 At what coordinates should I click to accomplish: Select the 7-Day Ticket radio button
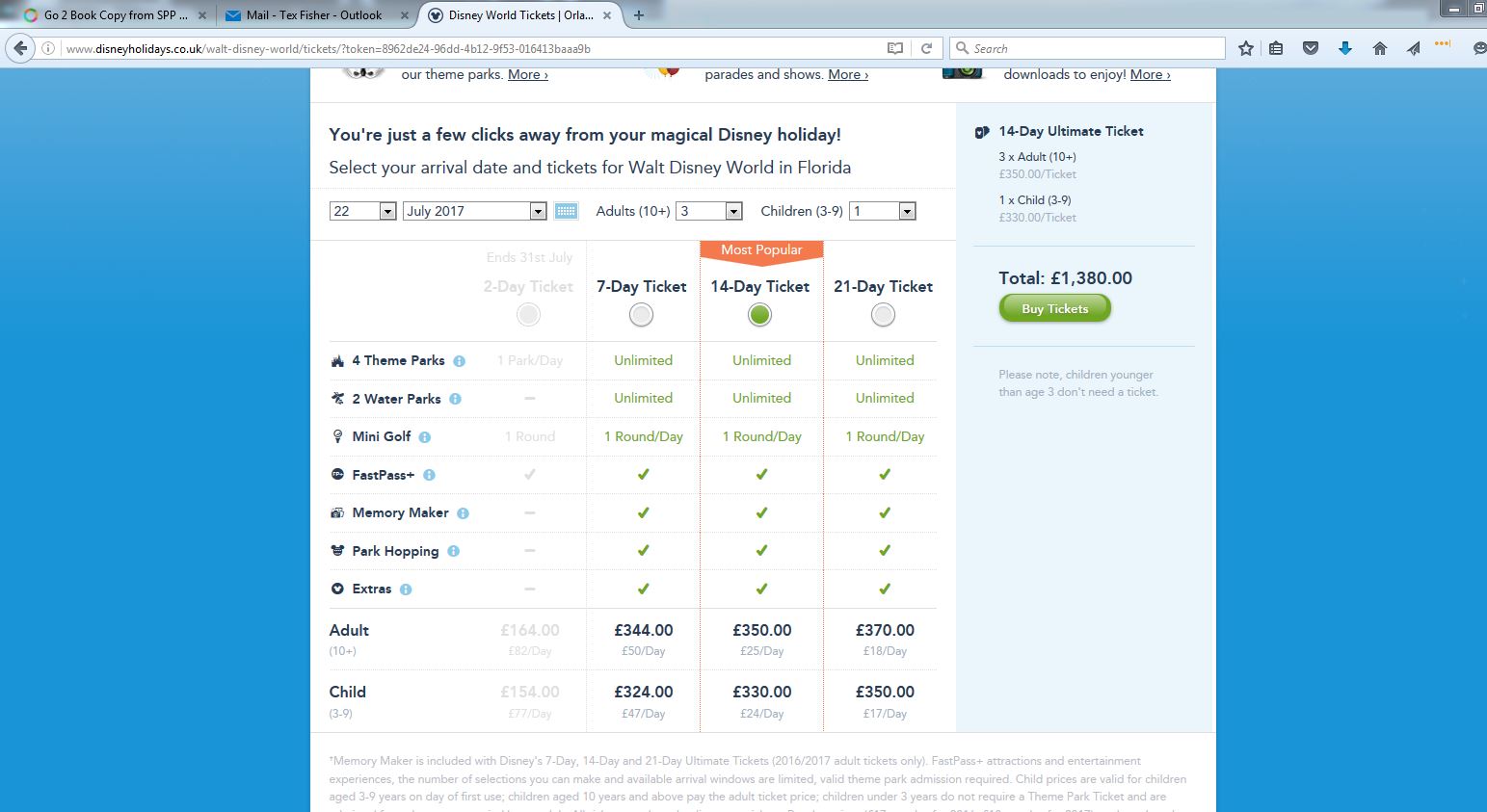641,314
